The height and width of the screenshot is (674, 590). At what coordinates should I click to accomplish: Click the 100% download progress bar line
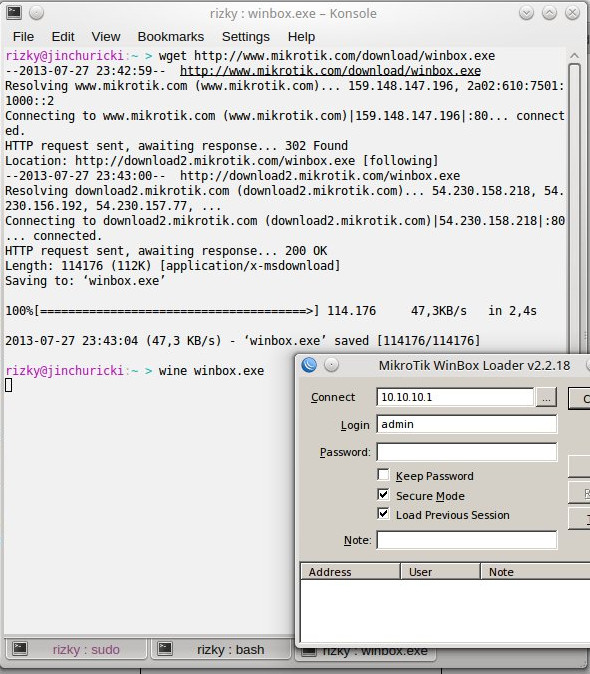coord(271,311)
